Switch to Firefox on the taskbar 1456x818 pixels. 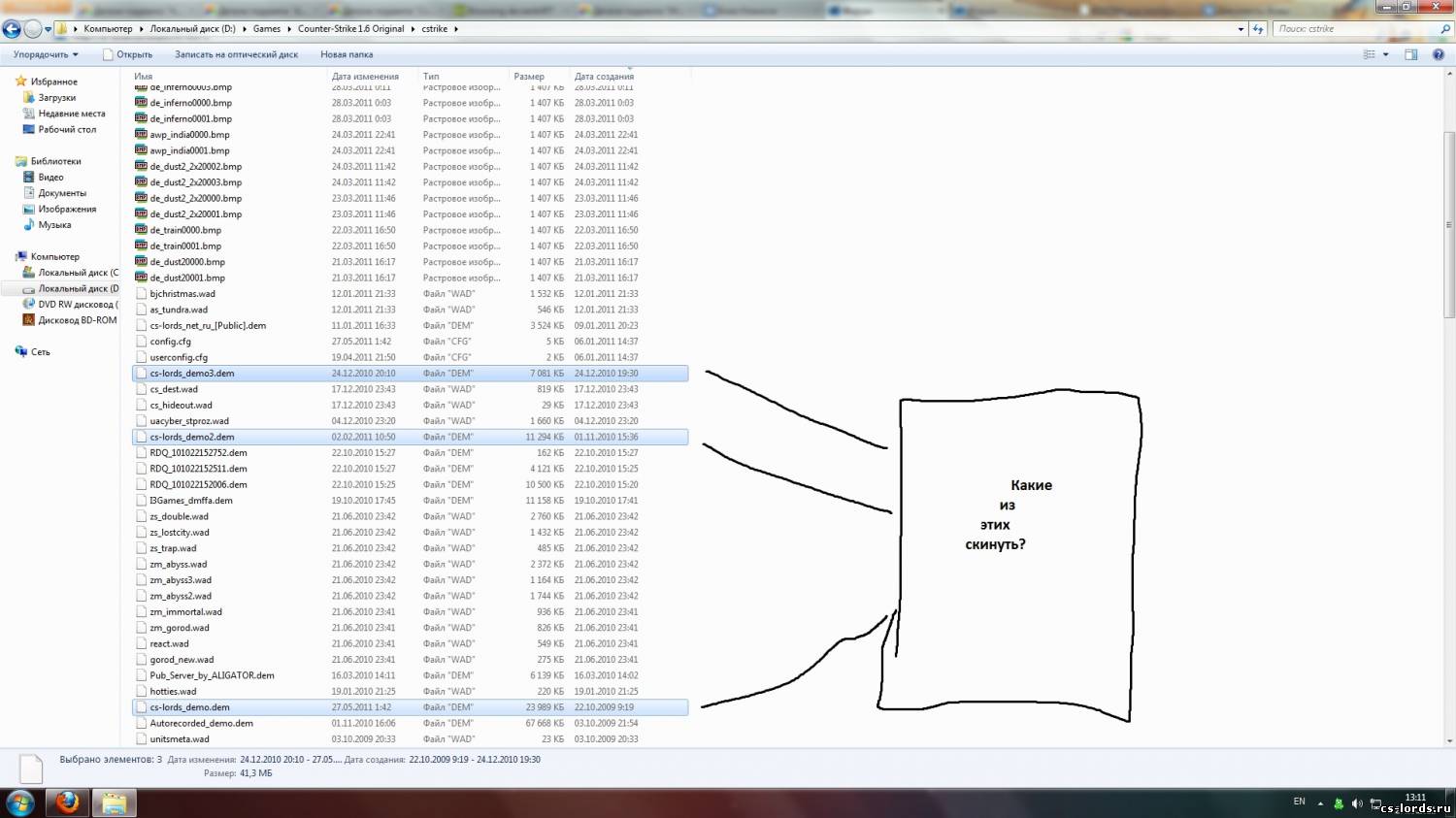[x=67, y=802]
